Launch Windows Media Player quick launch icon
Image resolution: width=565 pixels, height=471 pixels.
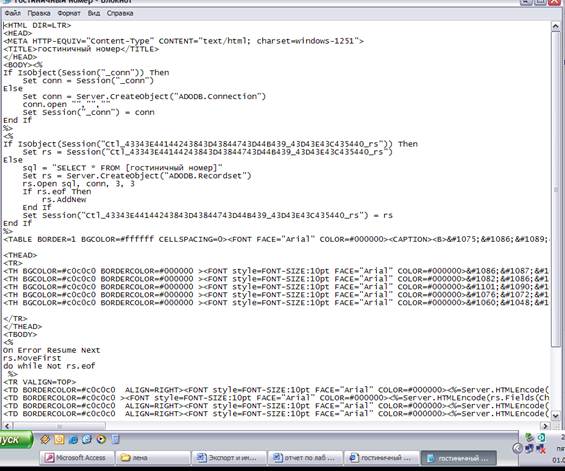pos(101,439)
